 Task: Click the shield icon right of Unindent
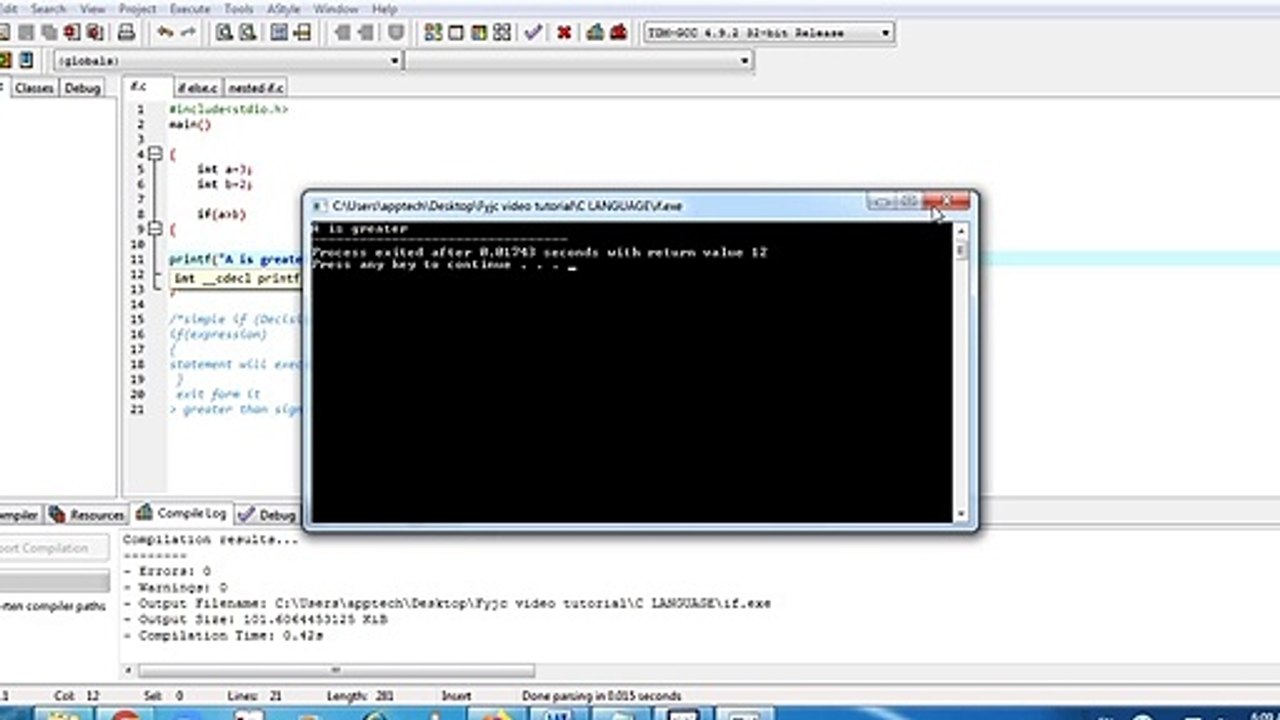pos(396,33)
